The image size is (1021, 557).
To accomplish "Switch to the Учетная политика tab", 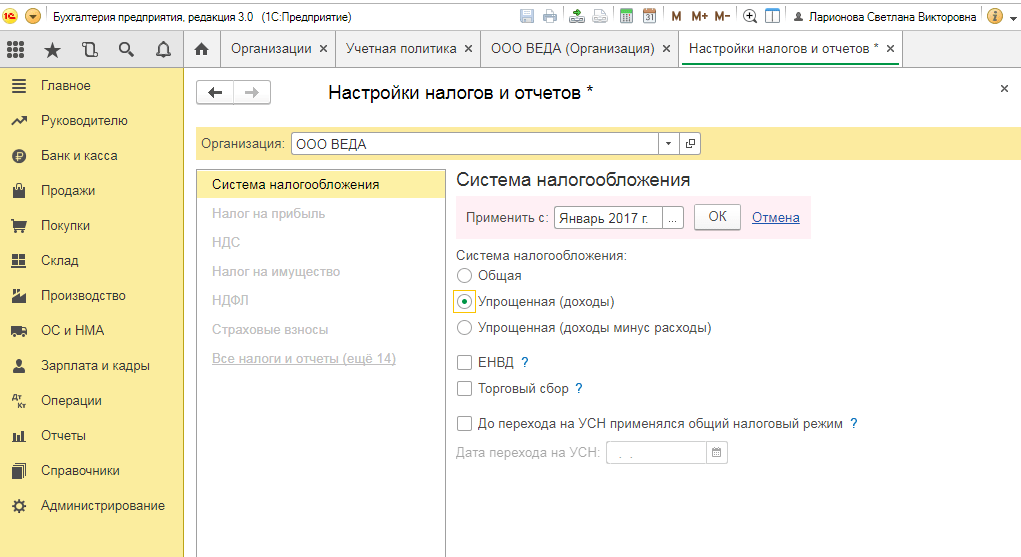I will click(x=400, y=49).
